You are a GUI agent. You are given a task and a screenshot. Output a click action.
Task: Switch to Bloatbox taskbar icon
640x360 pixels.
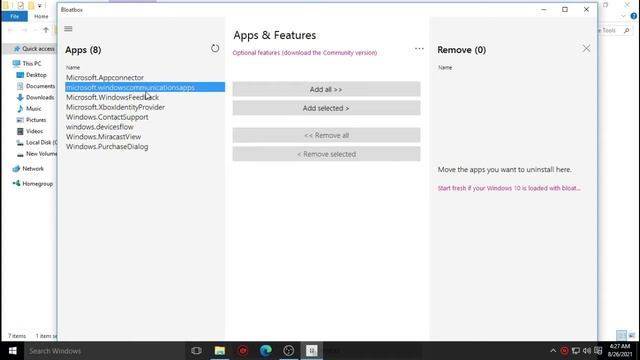pos(311,351)
